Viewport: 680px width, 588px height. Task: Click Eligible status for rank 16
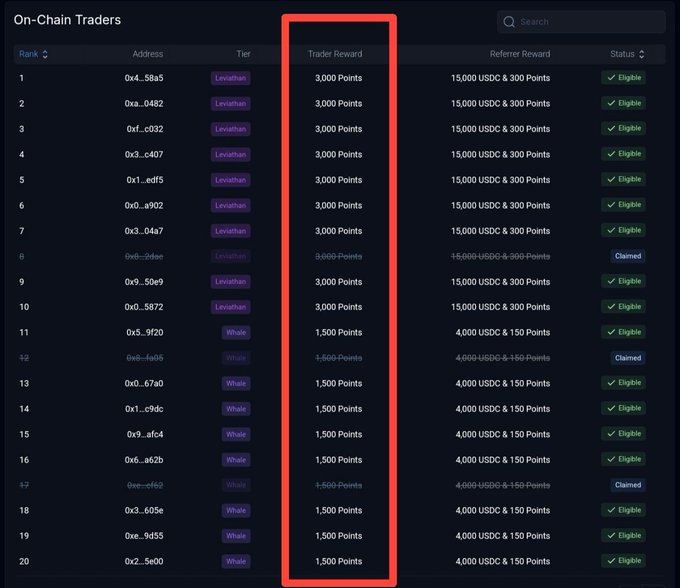click(x=623, y=459)
